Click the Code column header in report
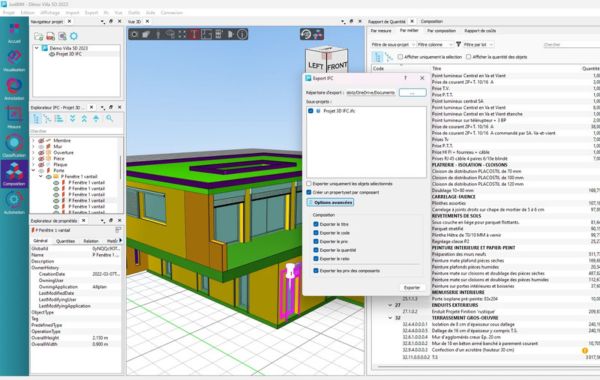 click(x=378, y=68)
